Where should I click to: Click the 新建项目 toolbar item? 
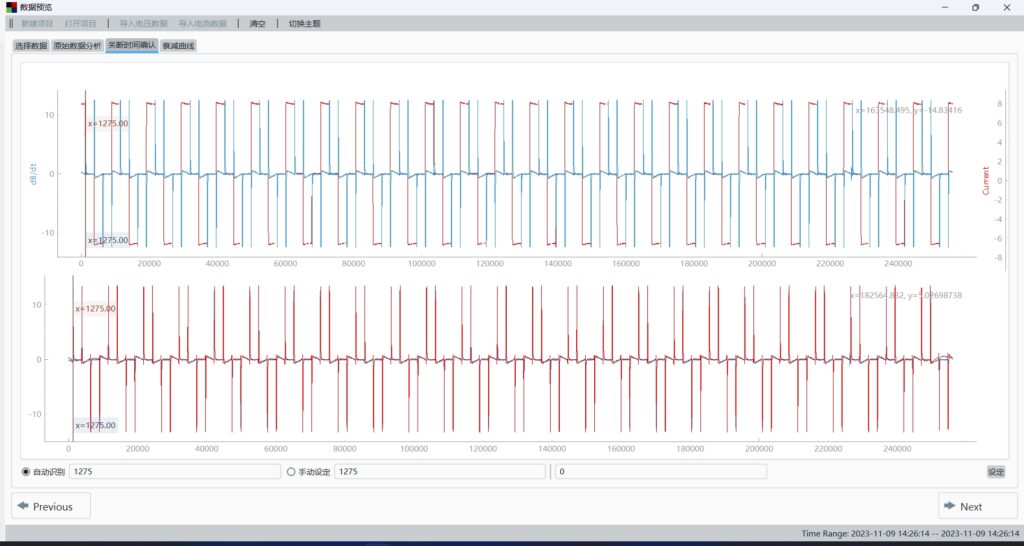click(x=37, y=23)
